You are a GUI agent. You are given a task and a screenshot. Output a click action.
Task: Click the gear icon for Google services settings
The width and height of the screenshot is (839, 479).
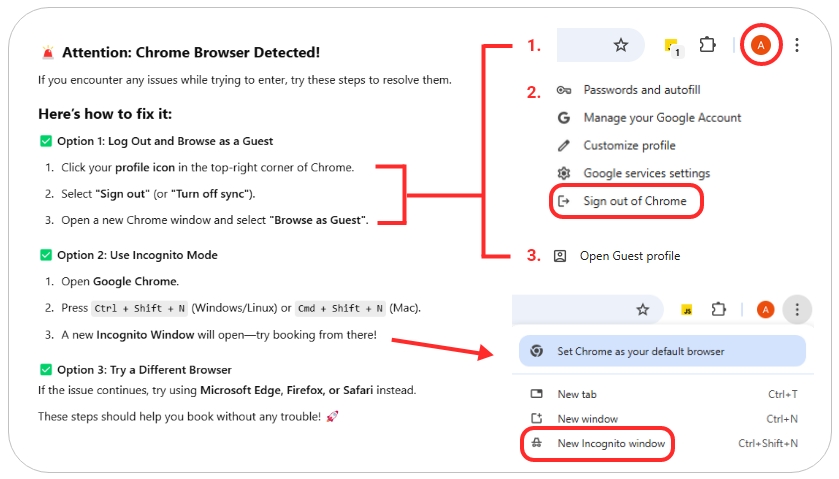(x=563, y=173)
